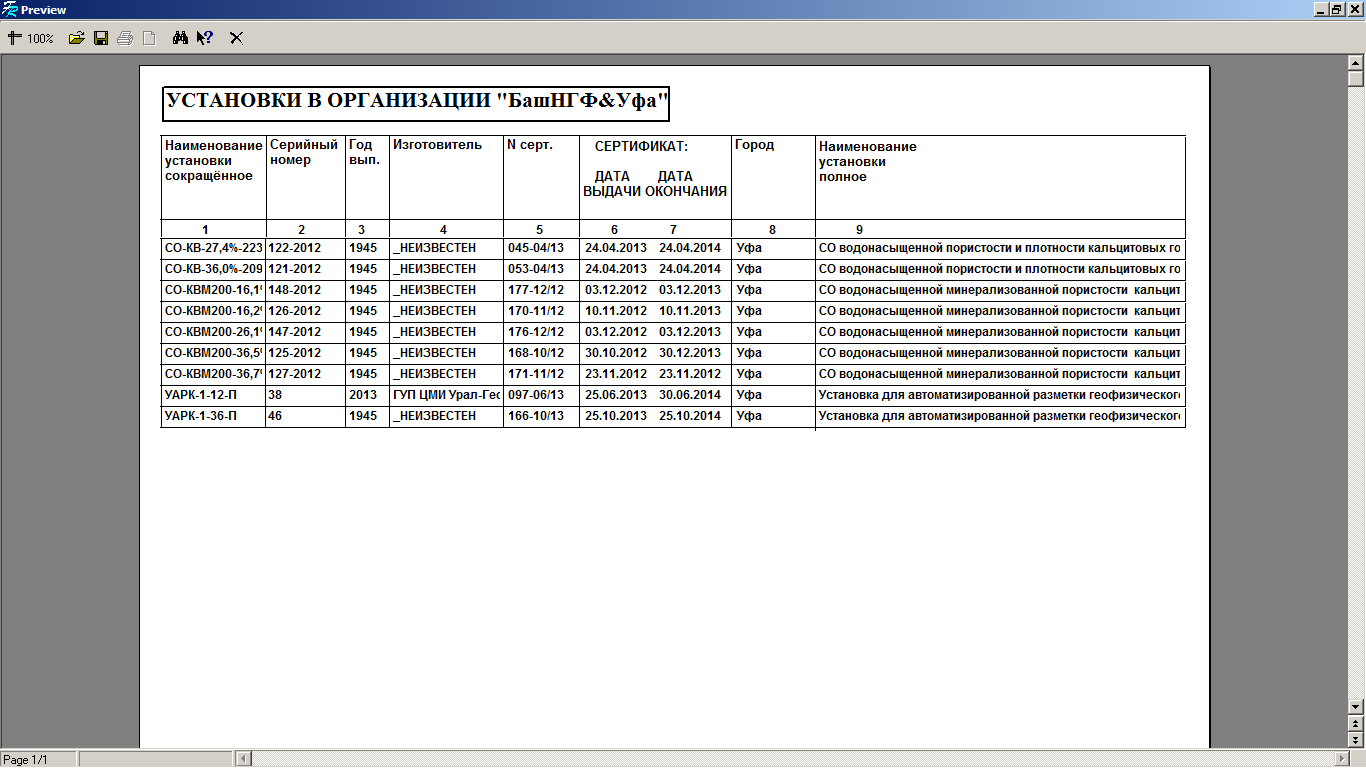
Task: Click issue date 25.06.2013
Action: pyautogui.click(x=616, y=395)
